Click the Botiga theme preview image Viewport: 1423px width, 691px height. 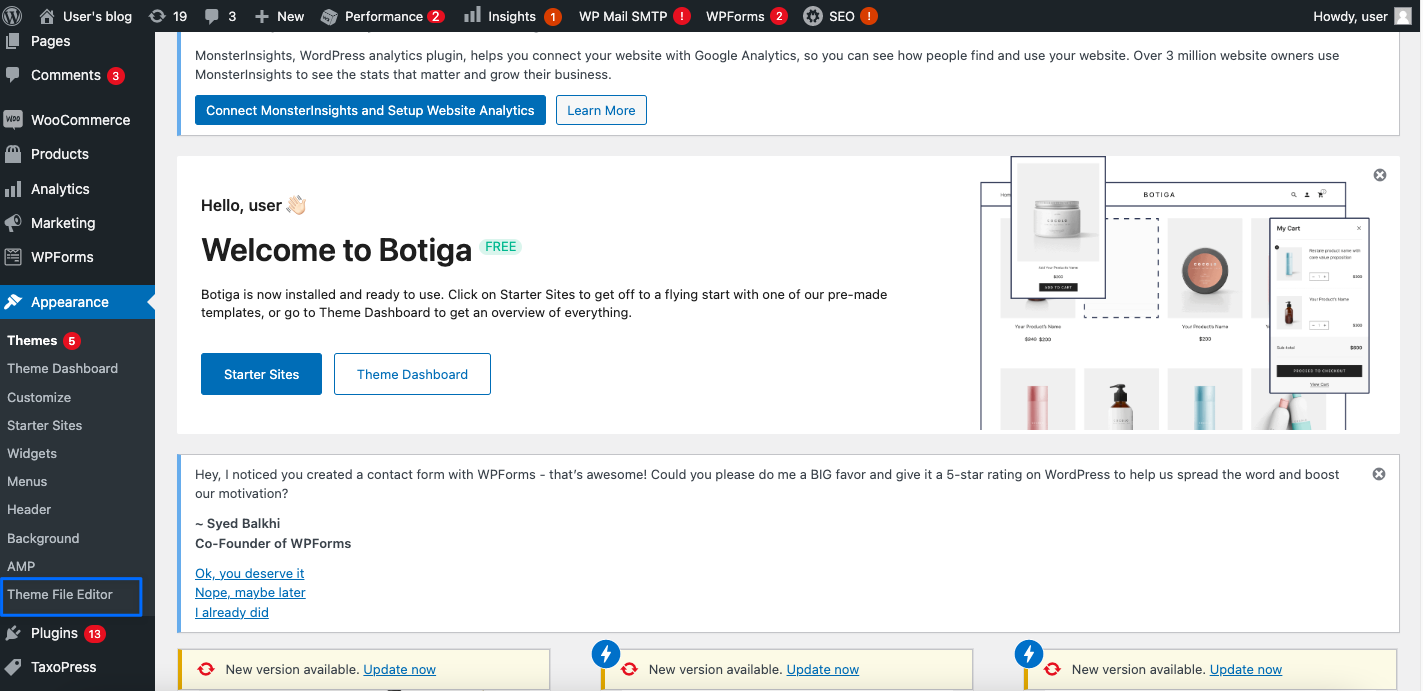[1174, 293]
